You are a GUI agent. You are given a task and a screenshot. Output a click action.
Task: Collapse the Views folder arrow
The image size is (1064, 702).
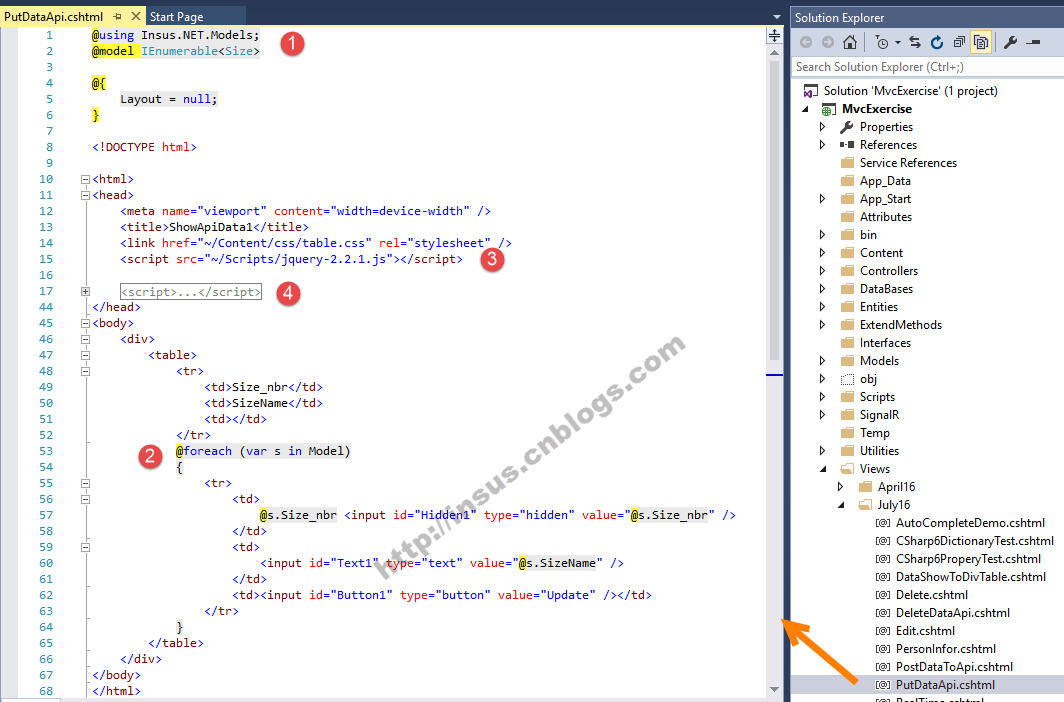[822, 469]
